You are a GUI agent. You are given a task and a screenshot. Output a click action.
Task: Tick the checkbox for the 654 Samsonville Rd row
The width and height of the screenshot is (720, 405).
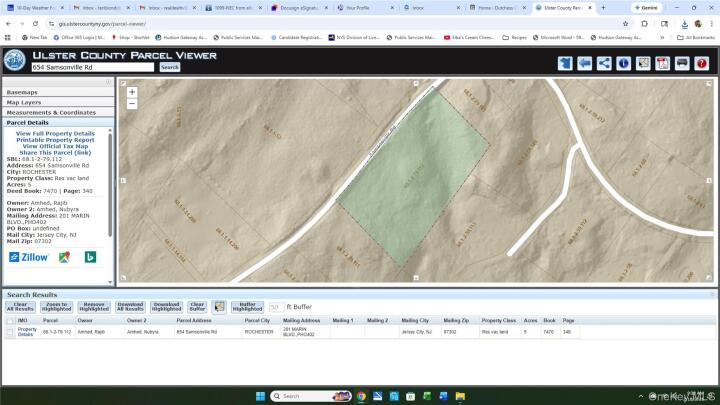coord(10,332)
